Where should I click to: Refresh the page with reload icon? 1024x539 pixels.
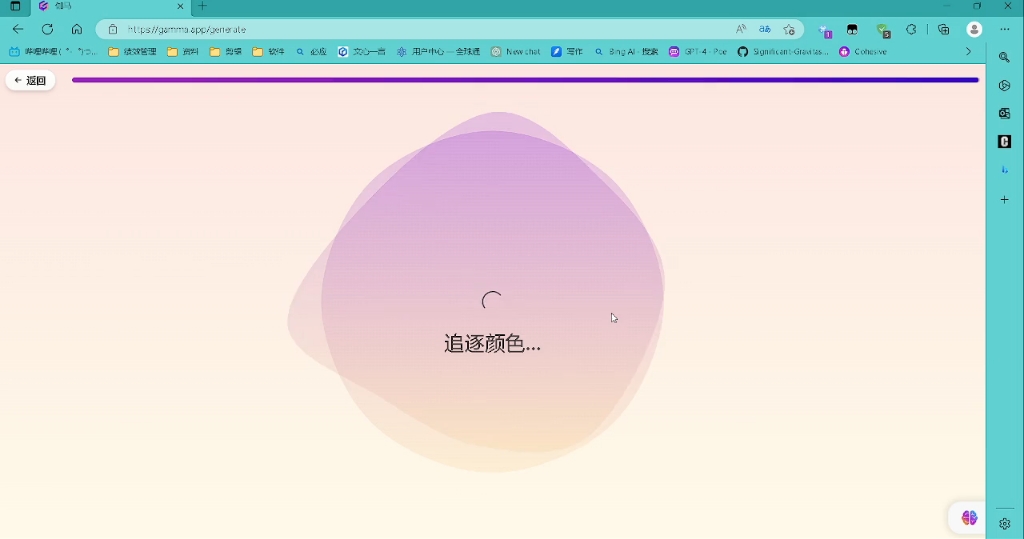point(47,29)
